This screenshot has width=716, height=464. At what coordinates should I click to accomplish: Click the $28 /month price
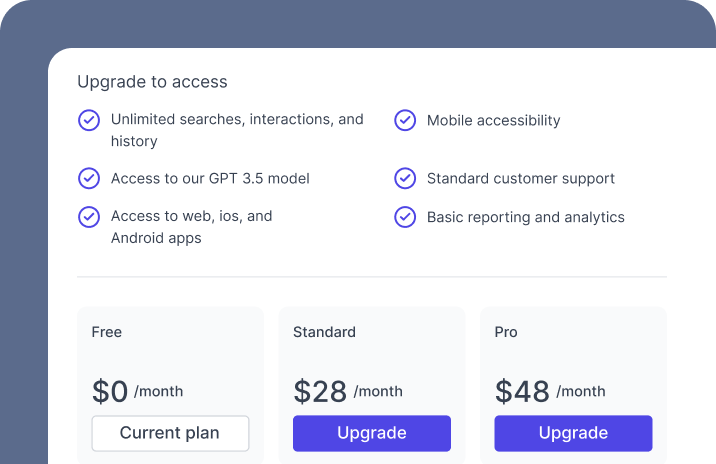[x=348, y=391]
